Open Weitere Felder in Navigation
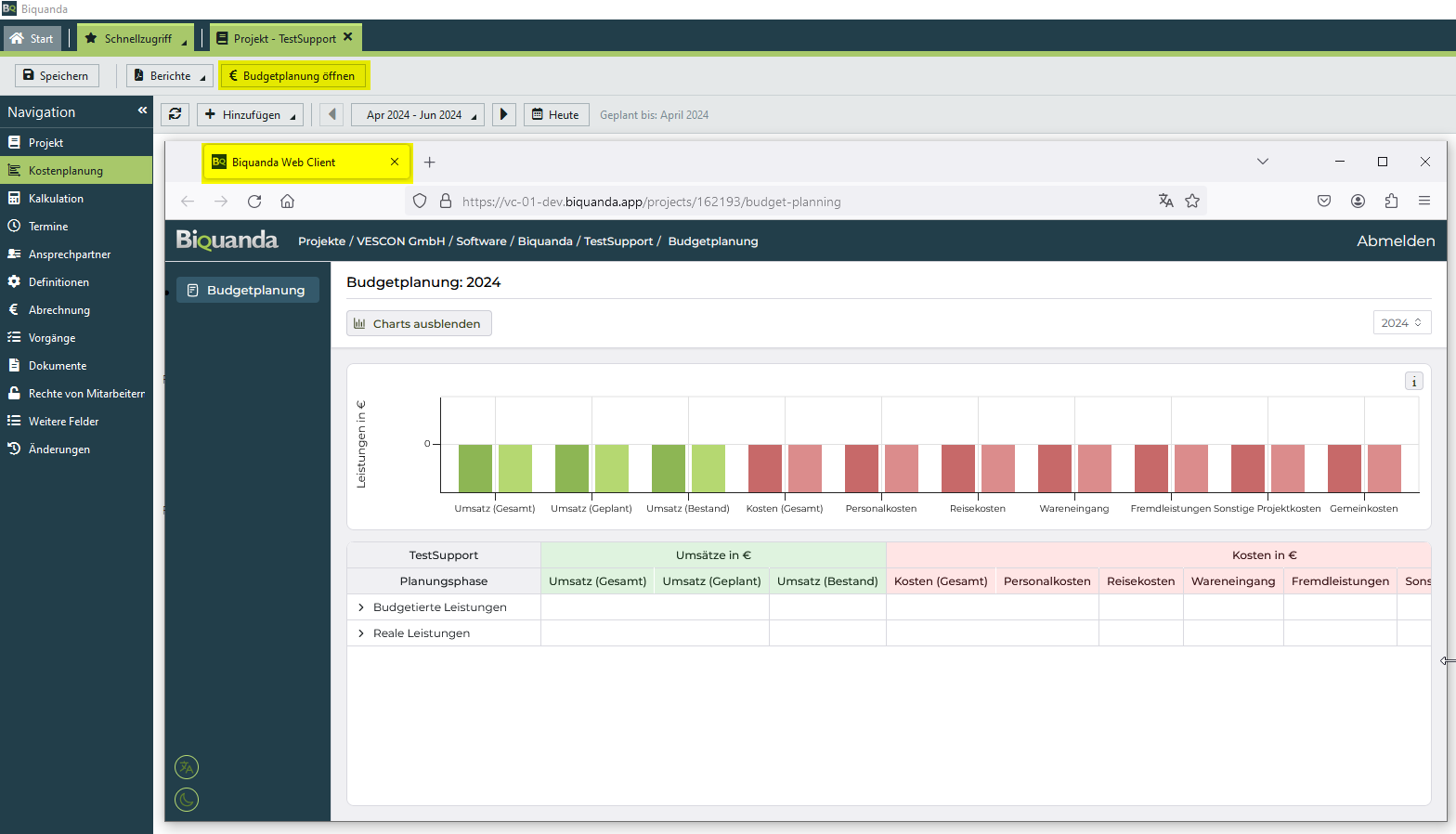 click(x=76, y=421)
